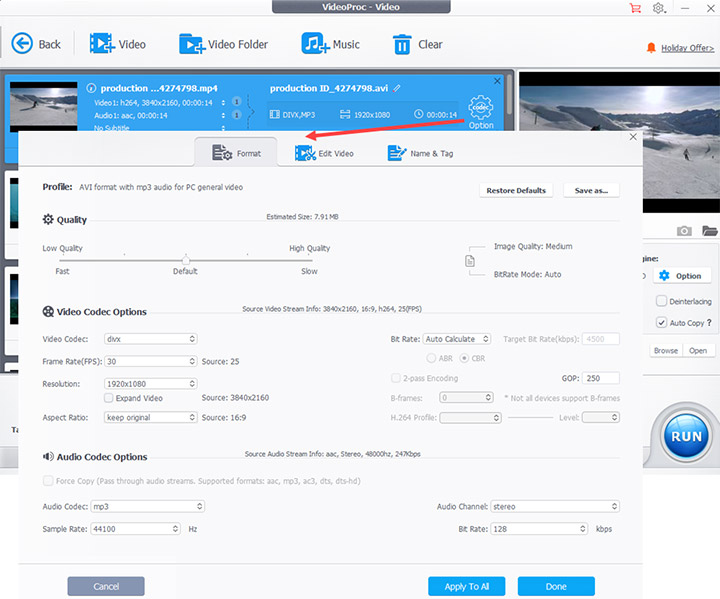
Task: Click the Holiday Offer bell icon
Action: pos(651,47)
